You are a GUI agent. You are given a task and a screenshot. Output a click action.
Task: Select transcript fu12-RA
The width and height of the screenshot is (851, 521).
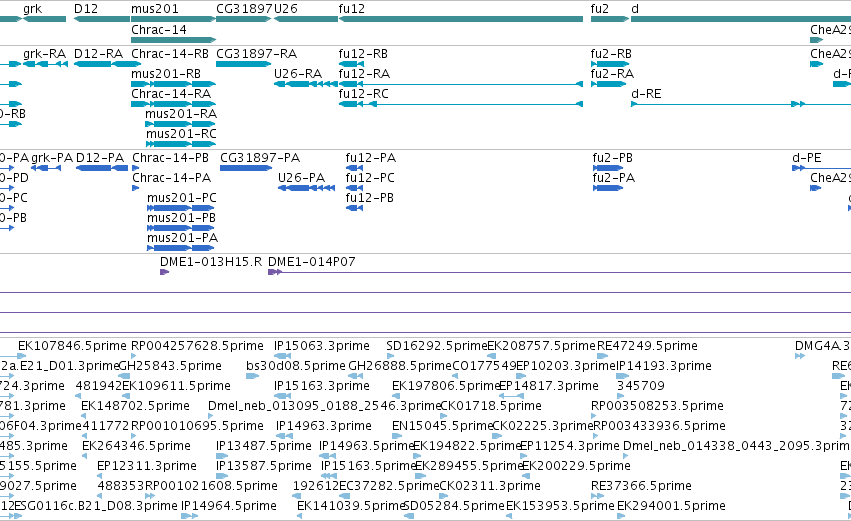(x=364, y=74)
